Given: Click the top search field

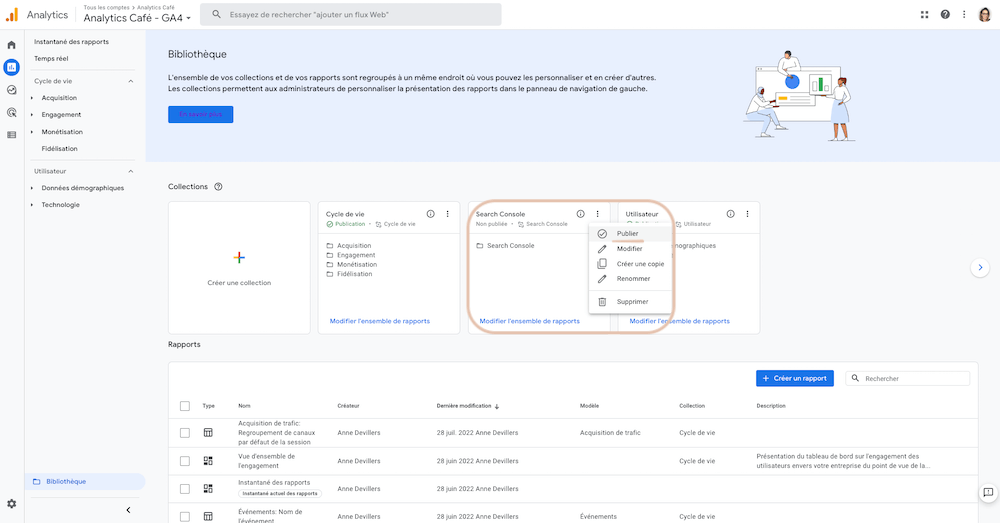Looking at the screenshot, I should tap(351, 14).
